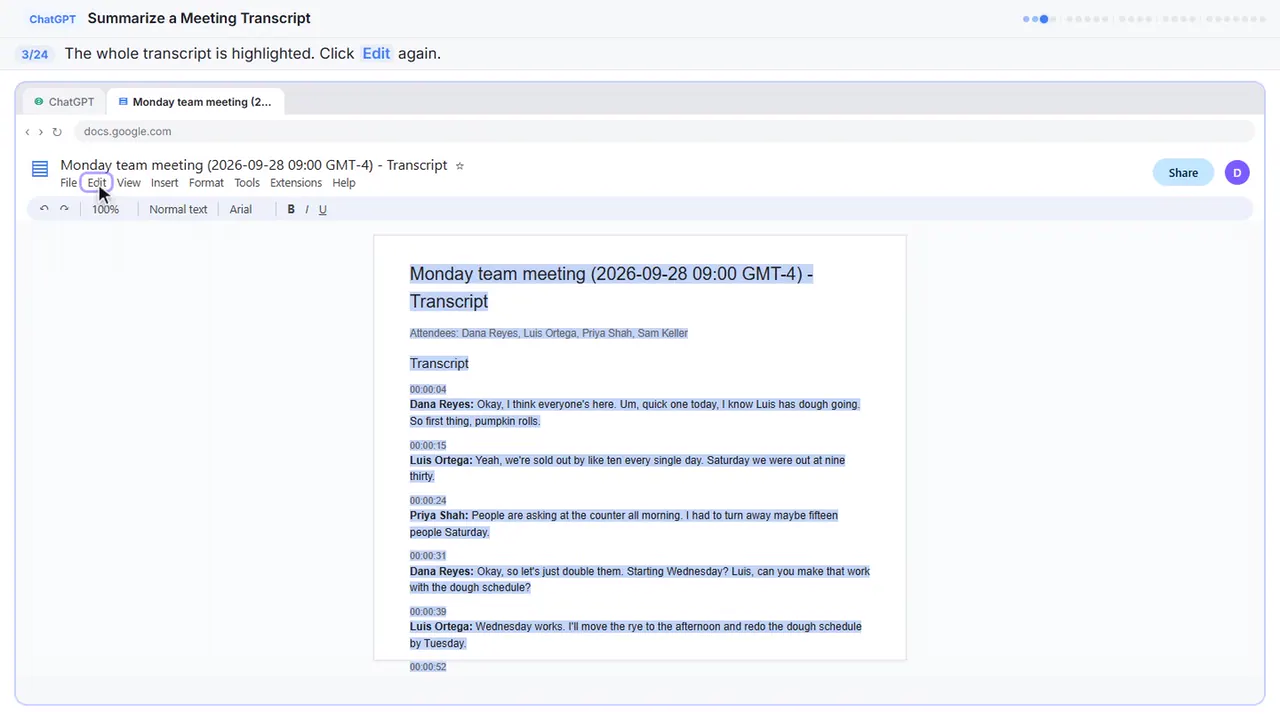Open the D account avatar

[x=1237, y=173]
